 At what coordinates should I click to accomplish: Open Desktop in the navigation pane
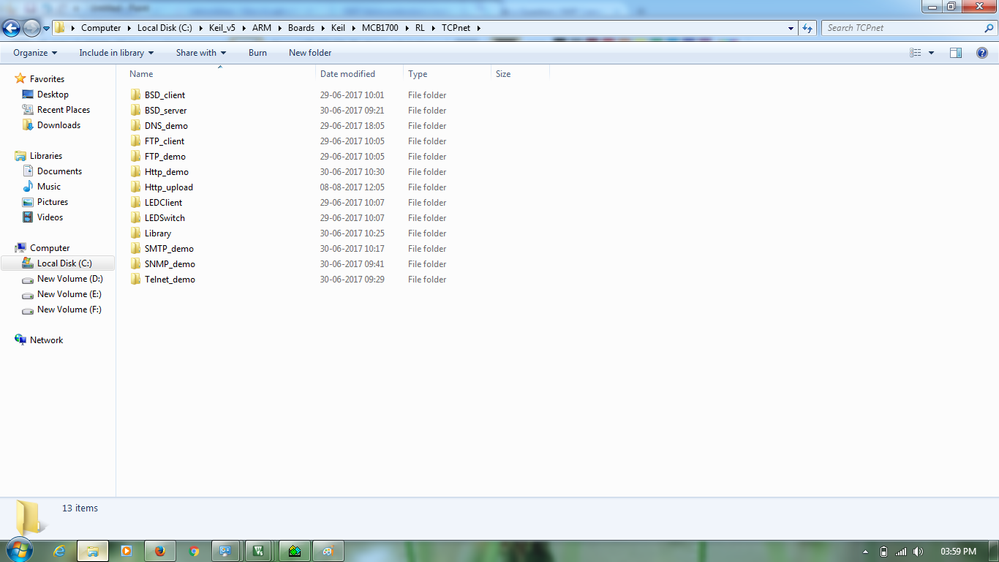pos(52,94)
